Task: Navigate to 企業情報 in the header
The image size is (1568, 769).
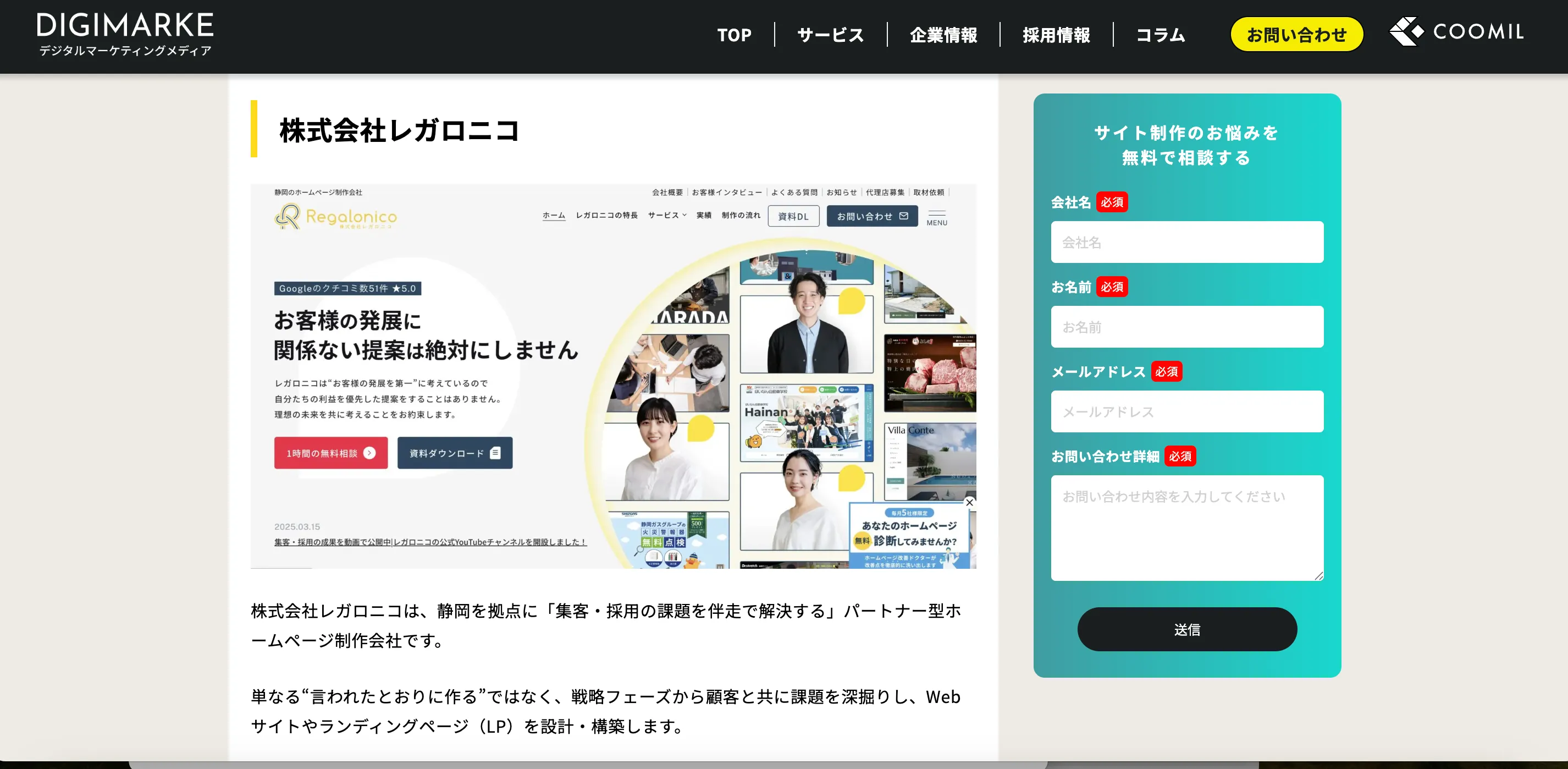Action: 944,35
